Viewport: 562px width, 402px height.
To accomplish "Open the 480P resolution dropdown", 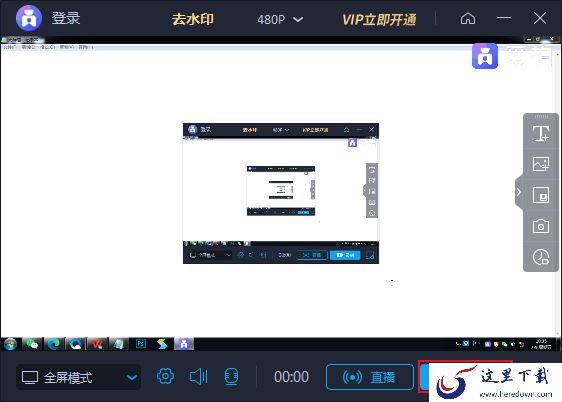I will (x=280, y=19).
